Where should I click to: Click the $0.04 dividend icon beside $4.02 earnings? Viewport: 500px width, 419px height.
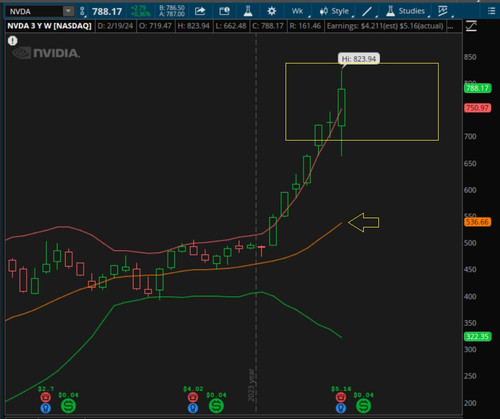(216, 406)
